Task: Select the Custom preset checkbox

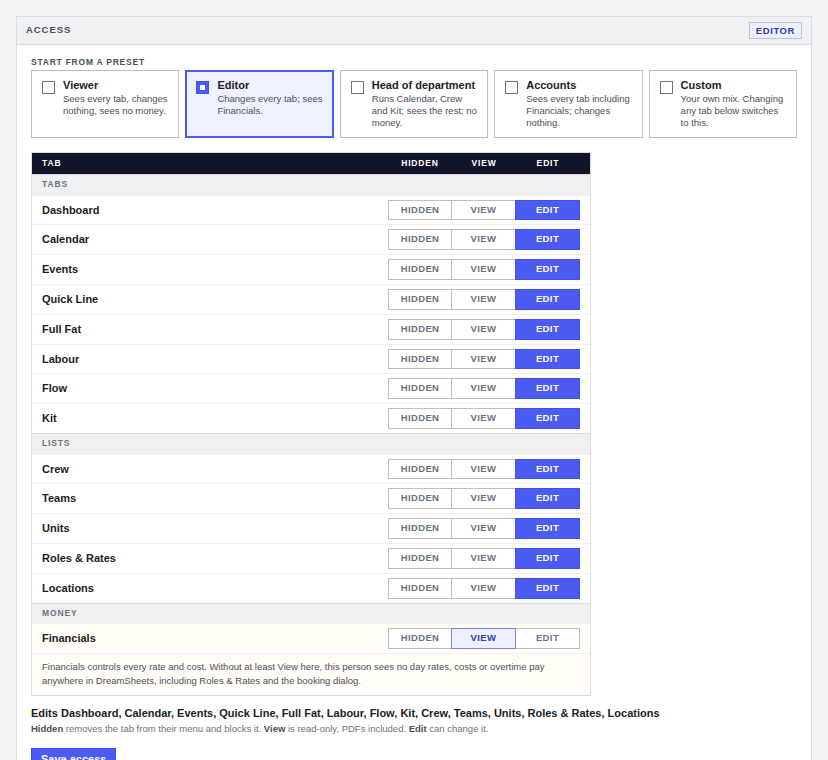Action: pos(666,87)
